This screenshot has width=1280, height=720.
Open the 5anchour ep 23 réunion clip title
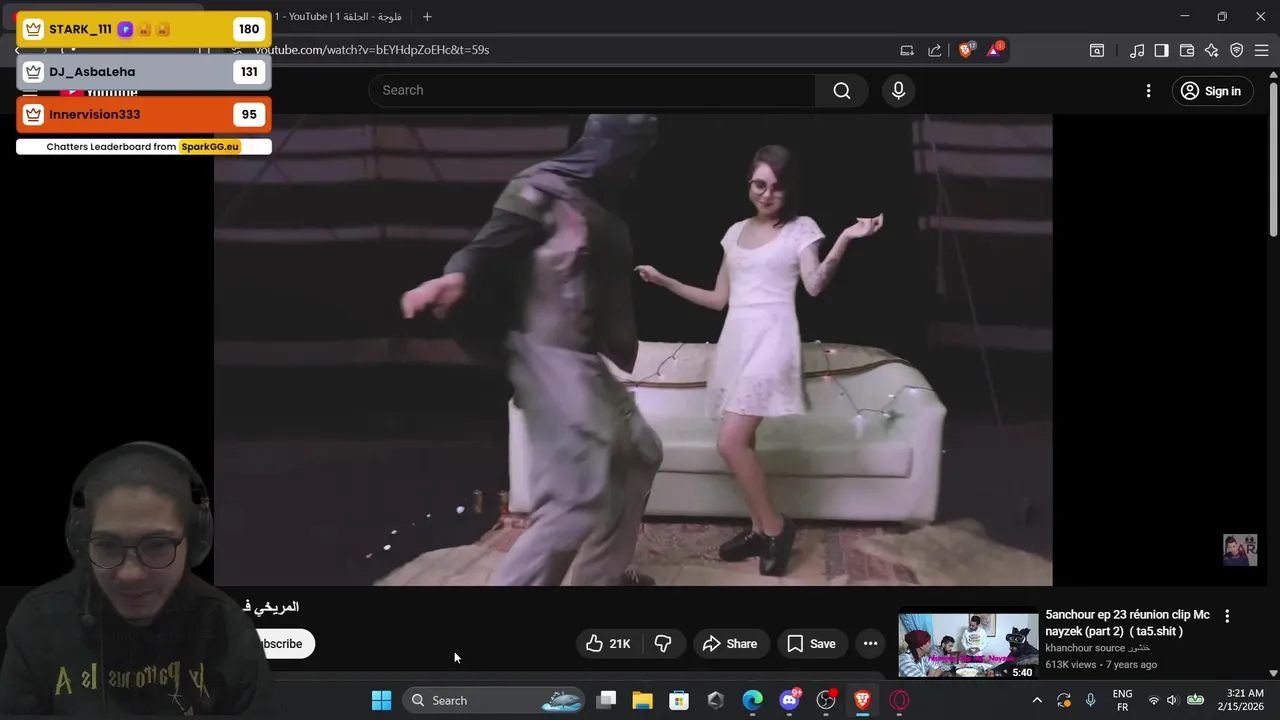pos(1127,623)
